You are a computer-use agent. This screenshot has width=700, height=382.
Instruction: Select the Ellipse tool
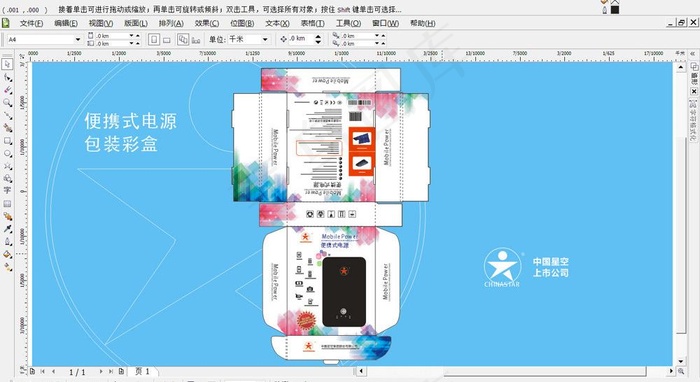click(7, 153)
